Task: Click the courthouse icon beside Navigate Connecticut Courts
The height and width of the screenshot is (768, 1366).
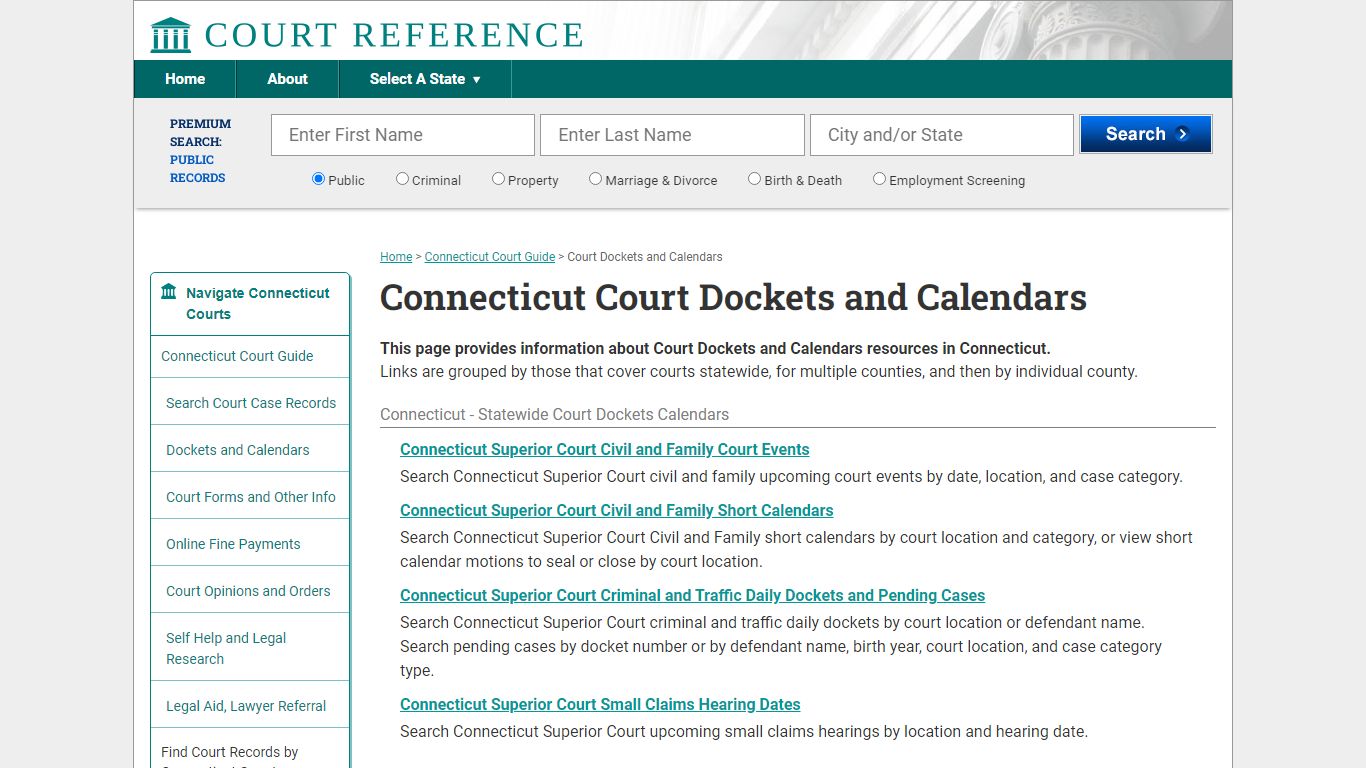Action: pyautogui.click(x=169, y=292)
